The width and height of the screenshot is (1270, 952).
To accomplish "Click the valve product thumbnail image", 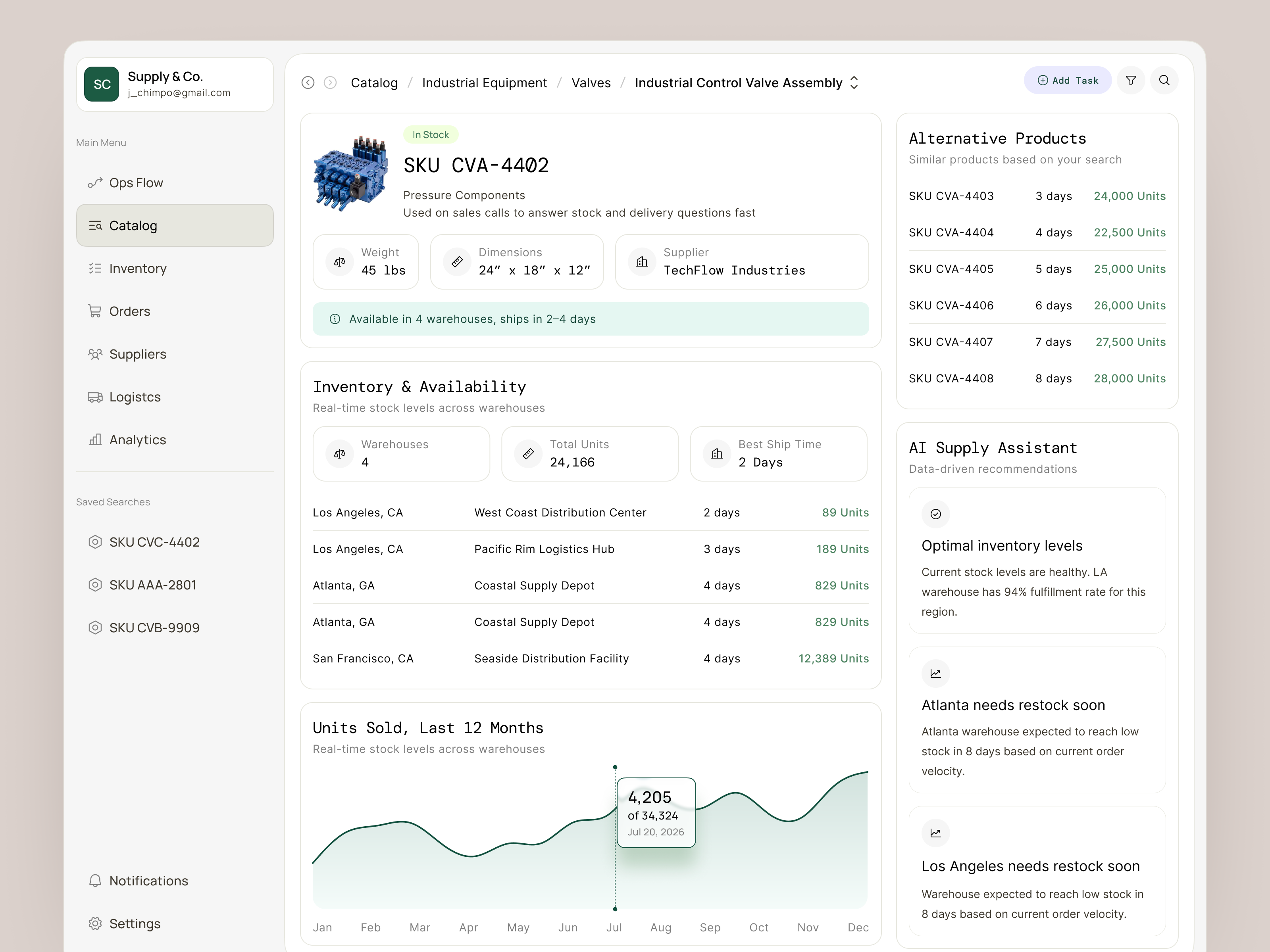I will pyautogui.click(x=351, y=173).
